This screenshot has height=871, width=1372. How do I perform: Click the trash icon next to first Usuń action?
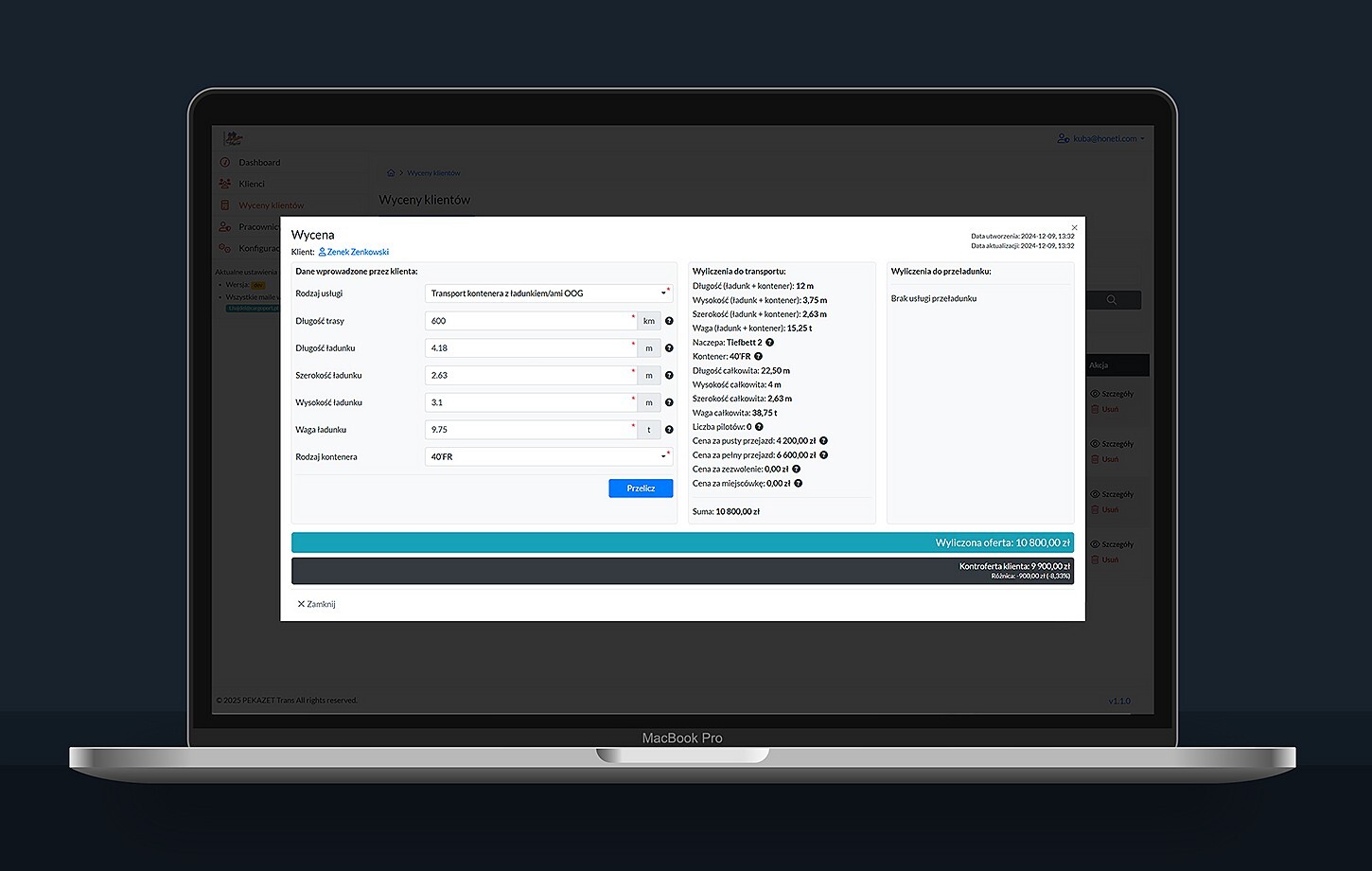(x=1094, y=409)
